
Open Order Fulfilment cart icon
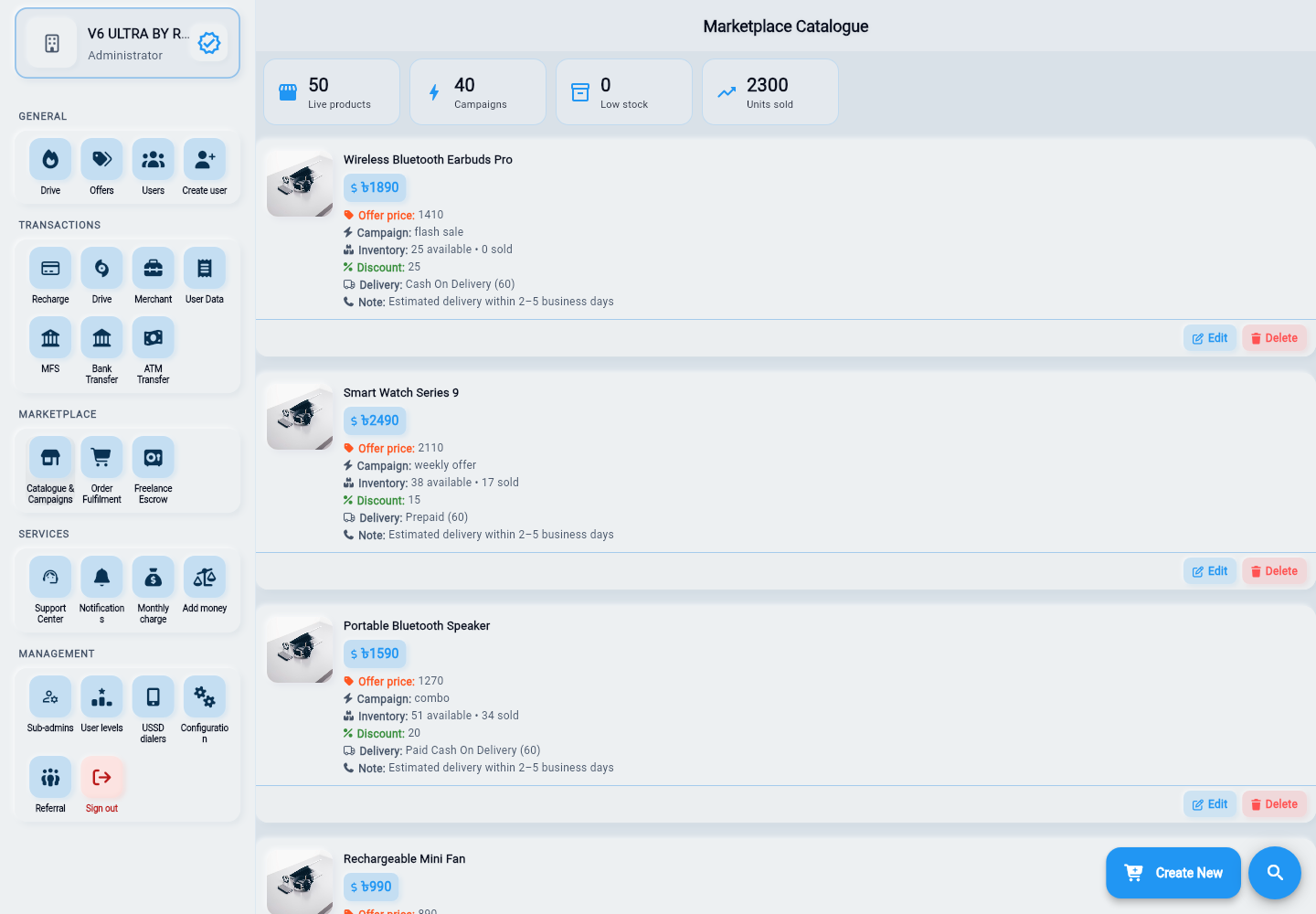coord(101,458)
